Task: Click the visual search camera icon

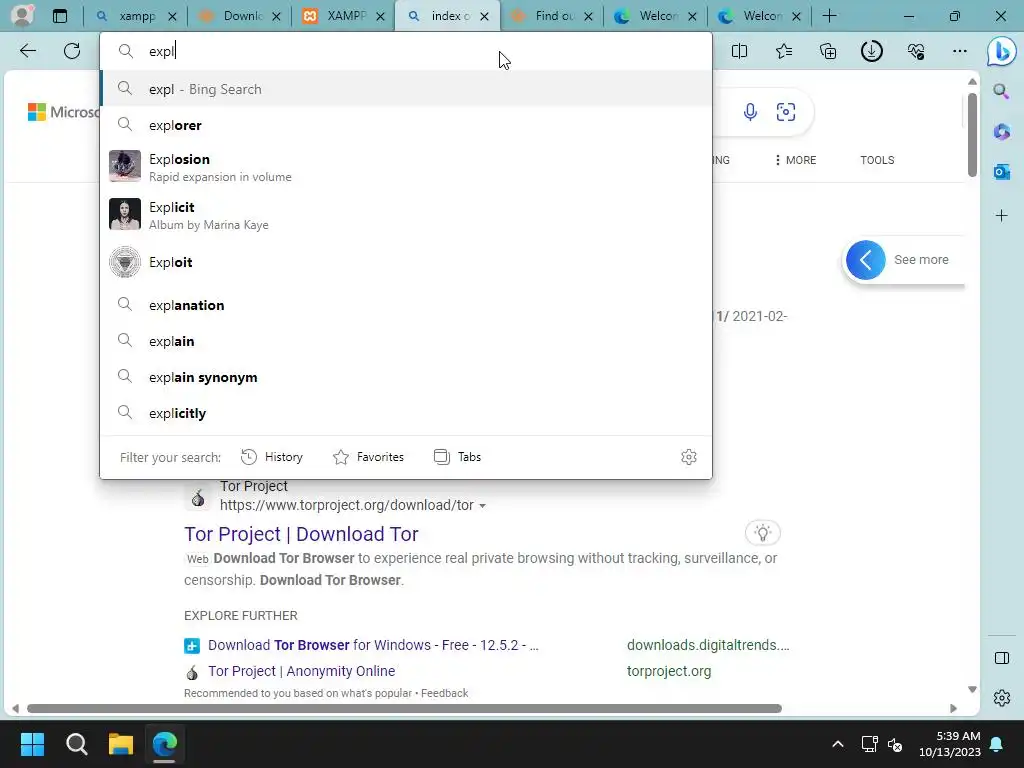Action: [x=786, y=112]
